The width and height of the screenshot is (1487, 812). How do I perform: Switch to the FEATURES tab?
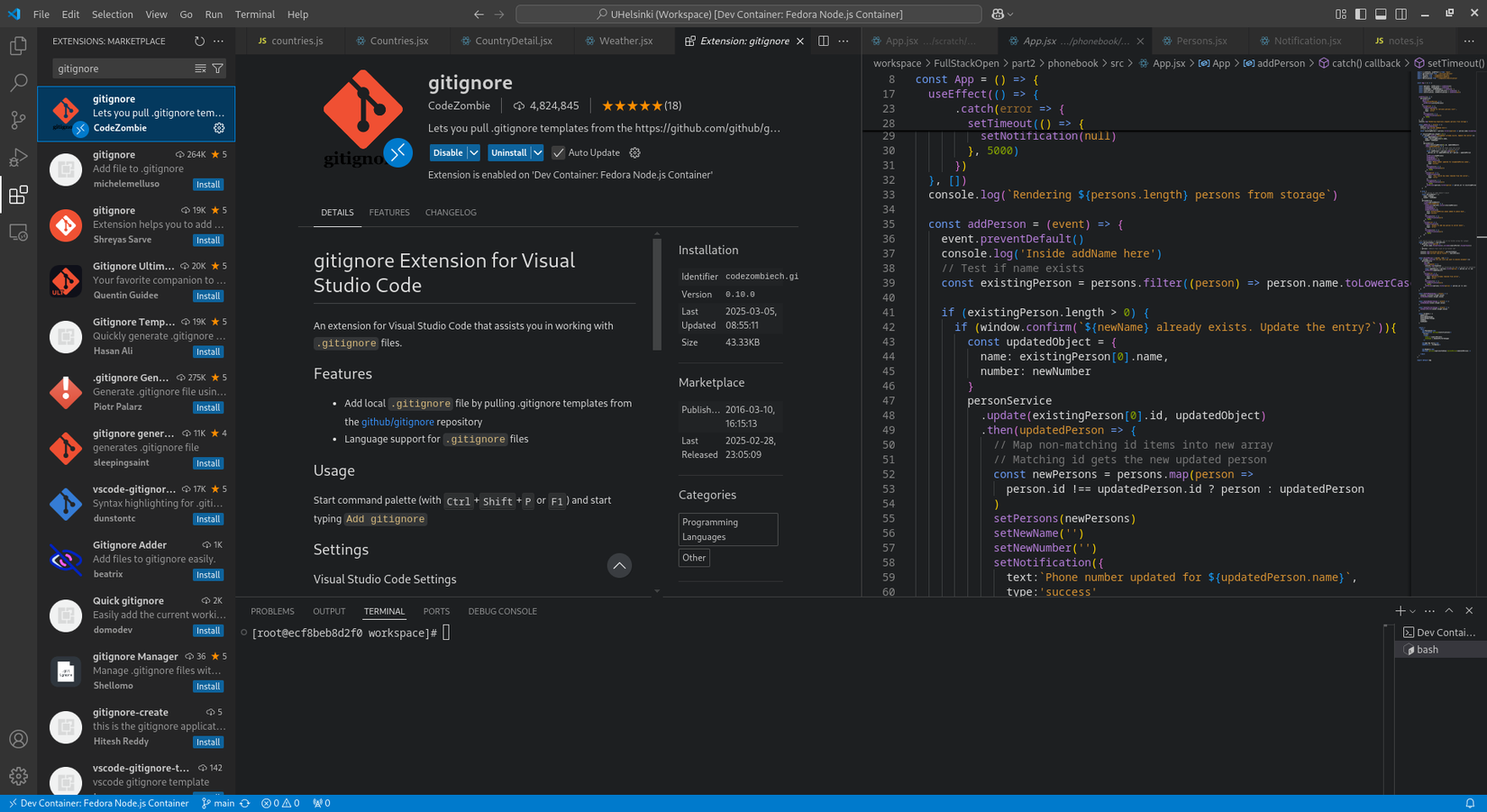pyautogui.click(x=389, y=212)
